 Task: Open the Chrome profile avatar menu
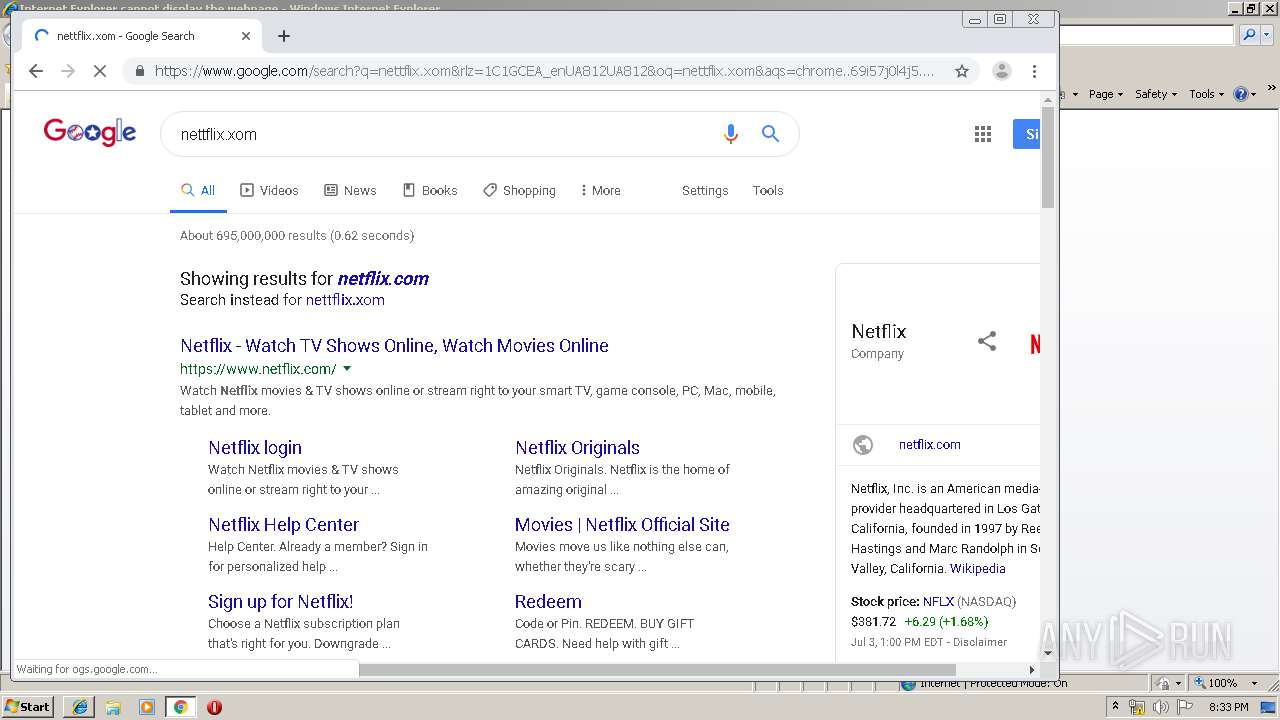(1001, 71)
